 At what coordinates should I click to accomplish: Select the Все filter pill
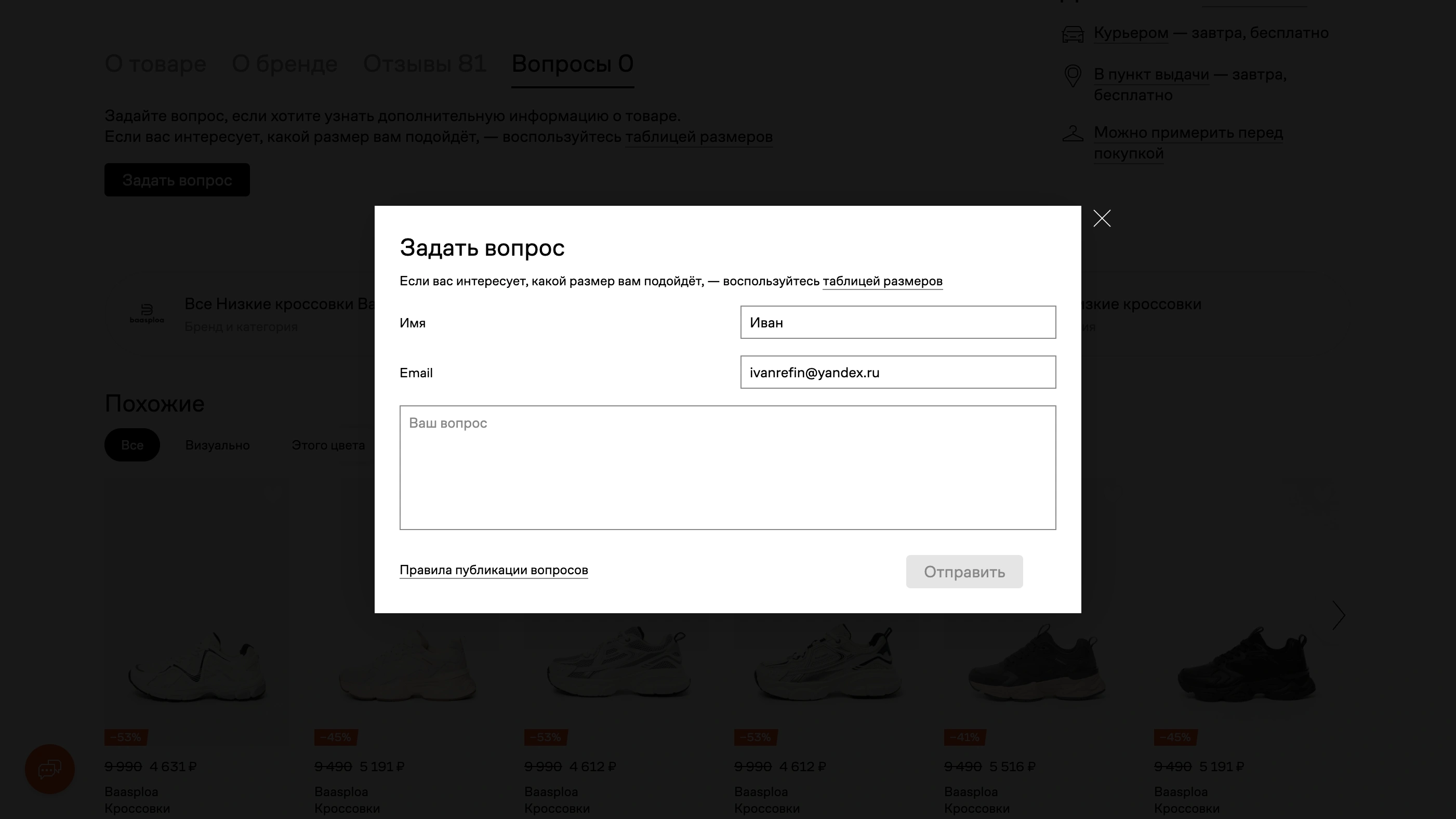click(133, 445)
